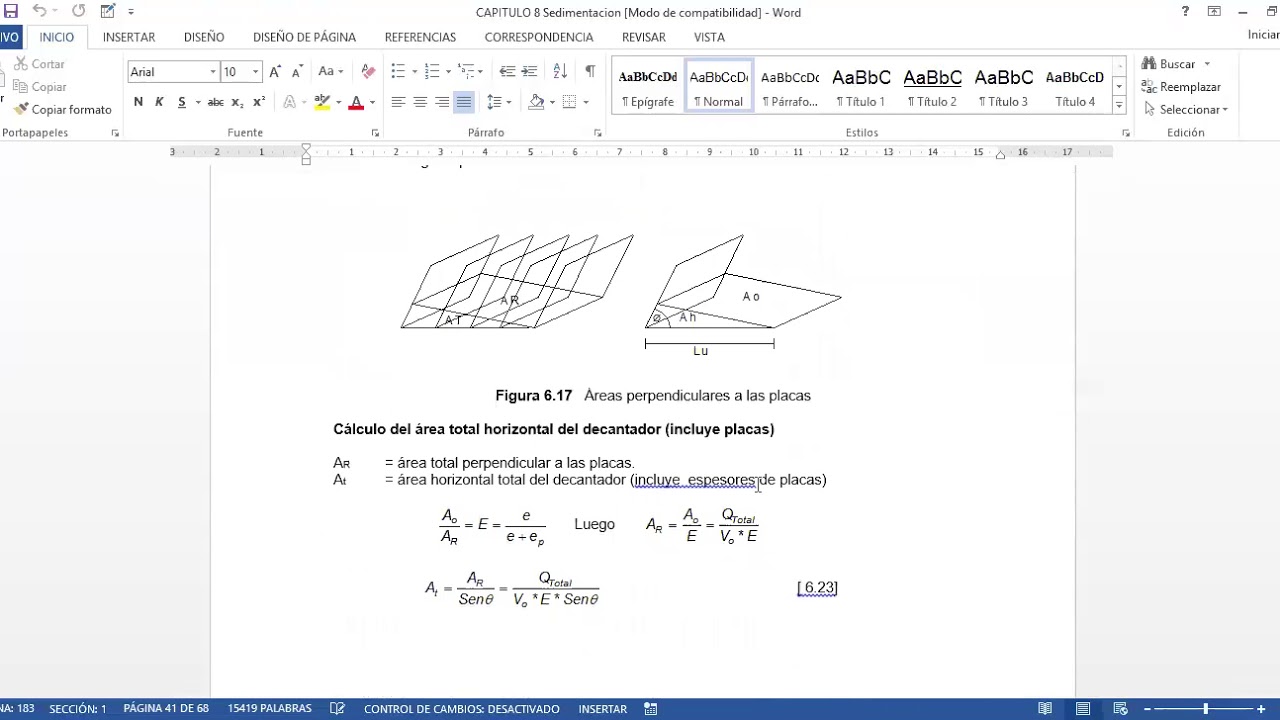Viewport: 1280px width, 720px height.
Task: Click the first line indent marker on the ruler
Action: [x=306, y=149]
